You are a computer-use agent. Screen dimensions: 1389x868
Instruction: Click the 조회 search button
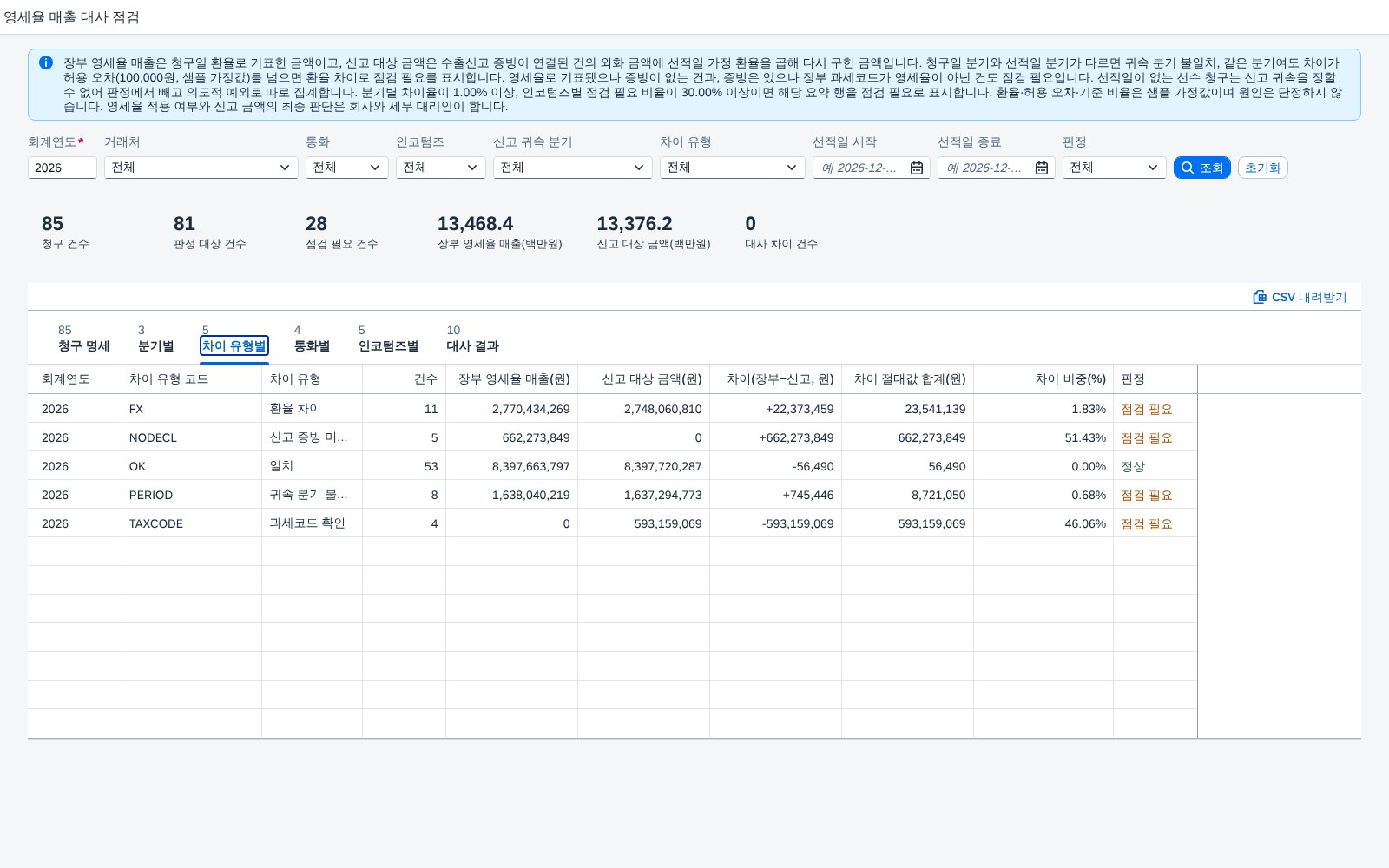pos(1202,168)
